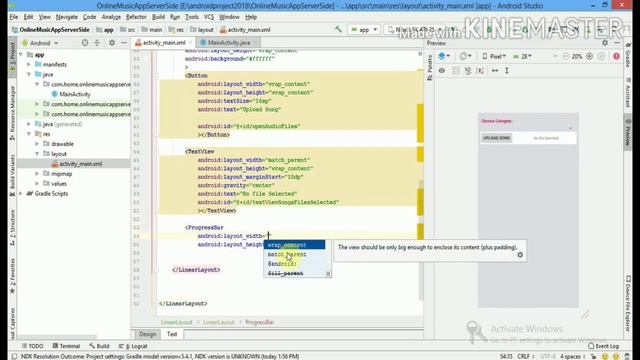
Task: Click the locate/scroll-from-source target icon in Project panel
Action: click(84, 43)
